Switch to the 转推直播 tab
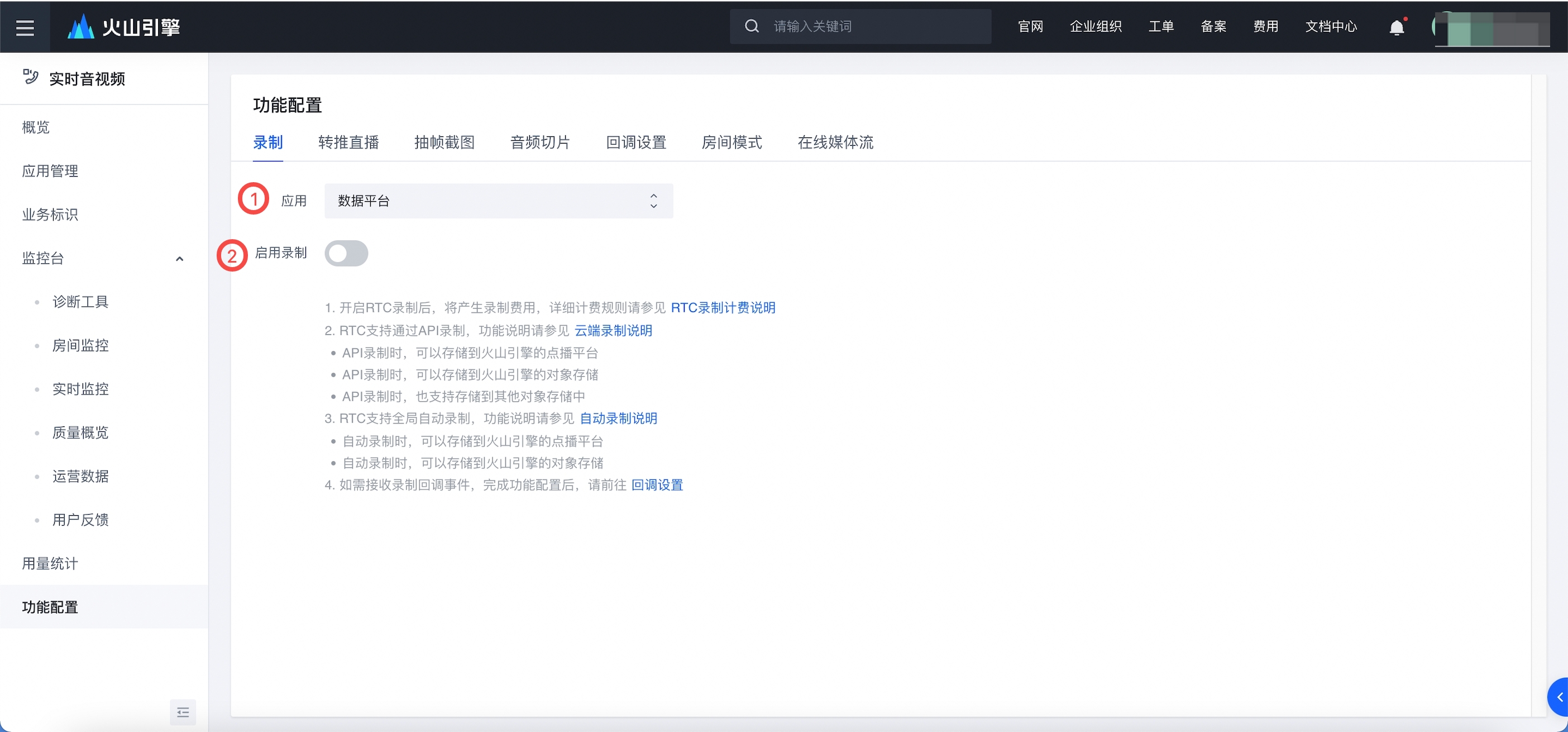Viewport: 1568px width, 732px height. [x=348, y=142]
